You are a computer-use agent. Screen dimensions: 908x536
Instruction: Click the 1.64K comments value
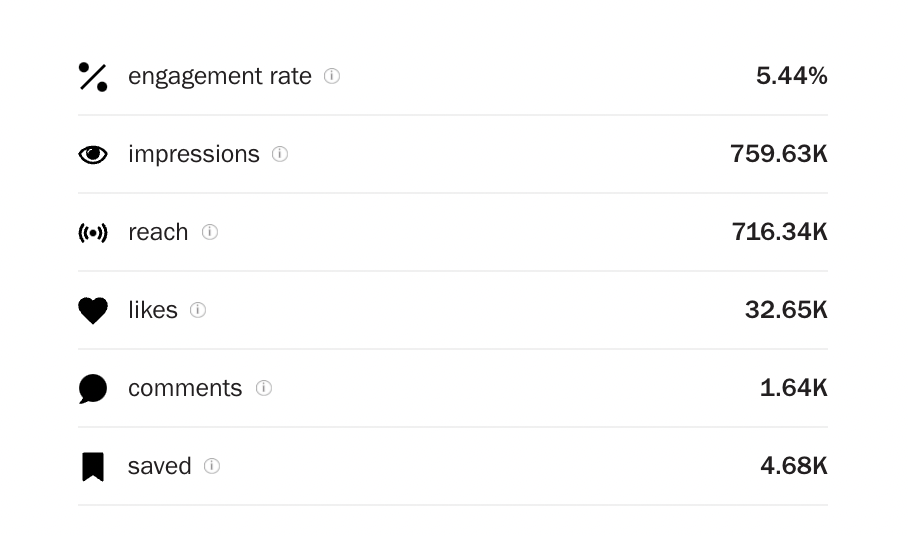click(x=794, y=388)
